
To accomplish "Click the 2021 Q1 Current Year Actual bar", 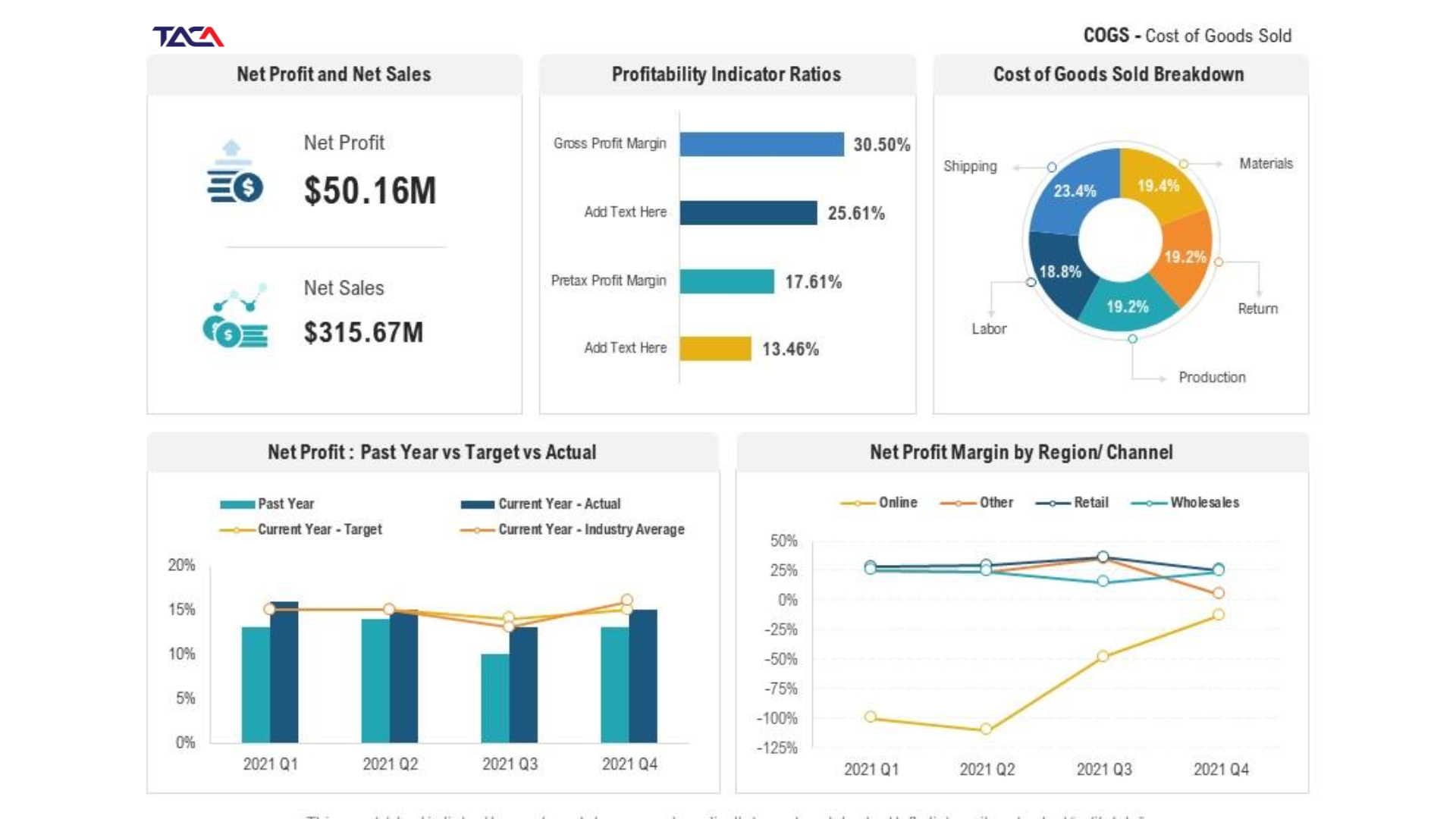I will point(284,672).
